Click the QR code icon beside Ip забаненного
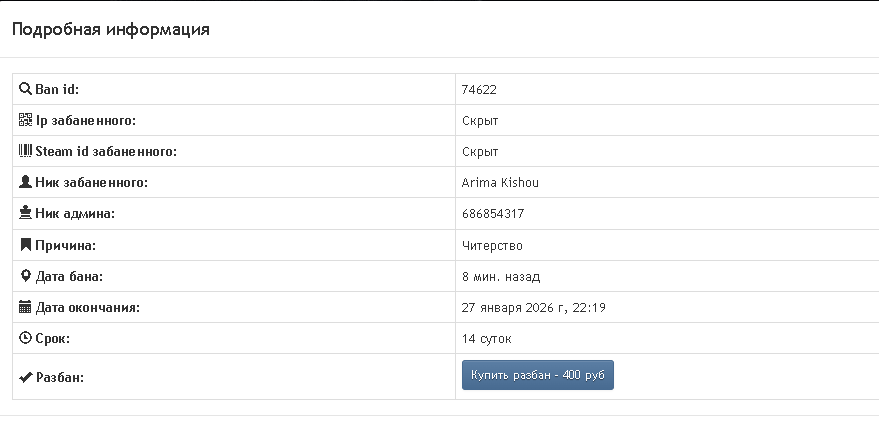Screen dimensions: 879x421 (x=26, y=120)
